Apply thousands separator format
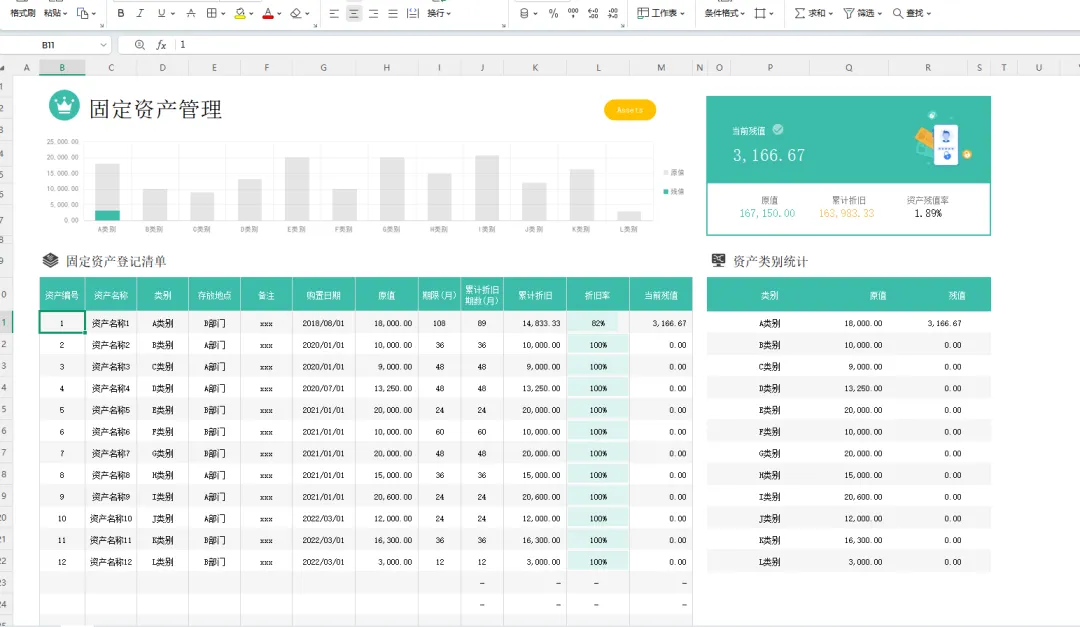The image size is (1080, 627). 573,13
